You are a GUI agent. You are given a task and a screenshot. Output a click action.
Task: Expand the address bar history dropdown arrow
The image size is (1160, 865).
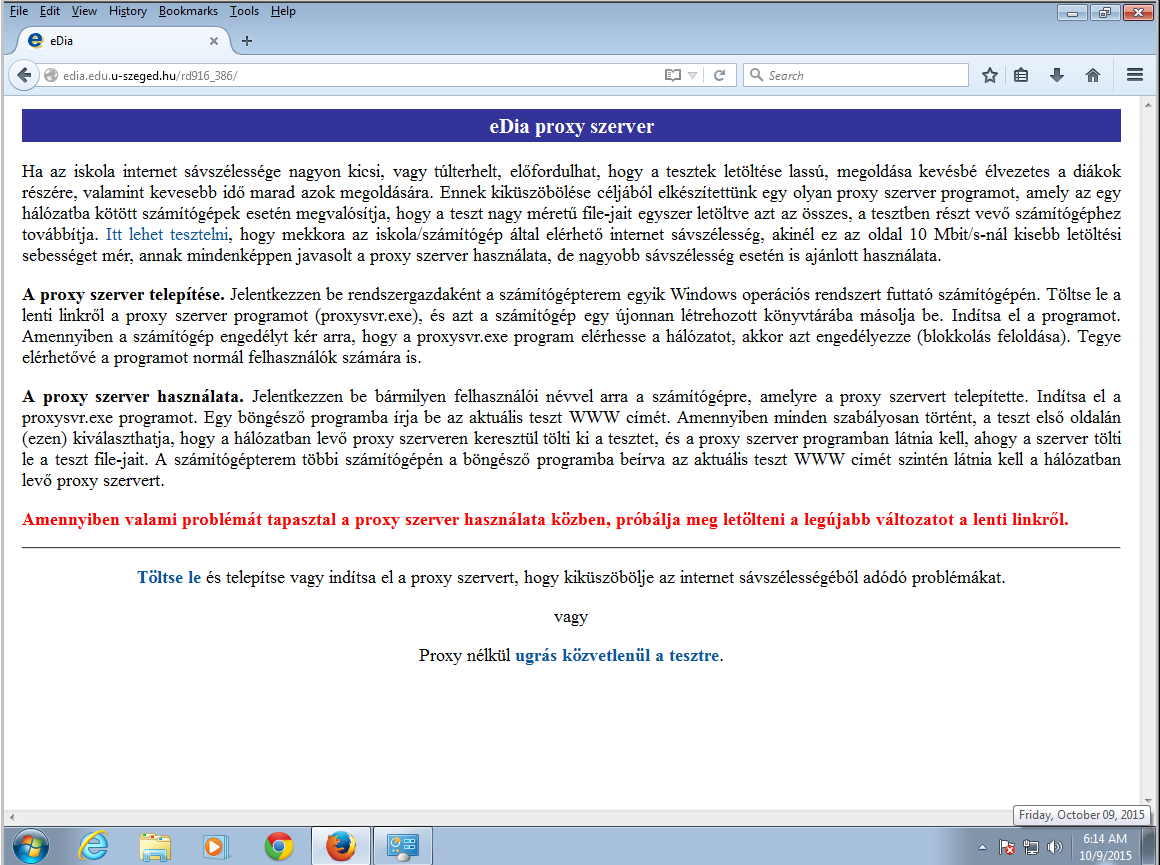(692, 75)
